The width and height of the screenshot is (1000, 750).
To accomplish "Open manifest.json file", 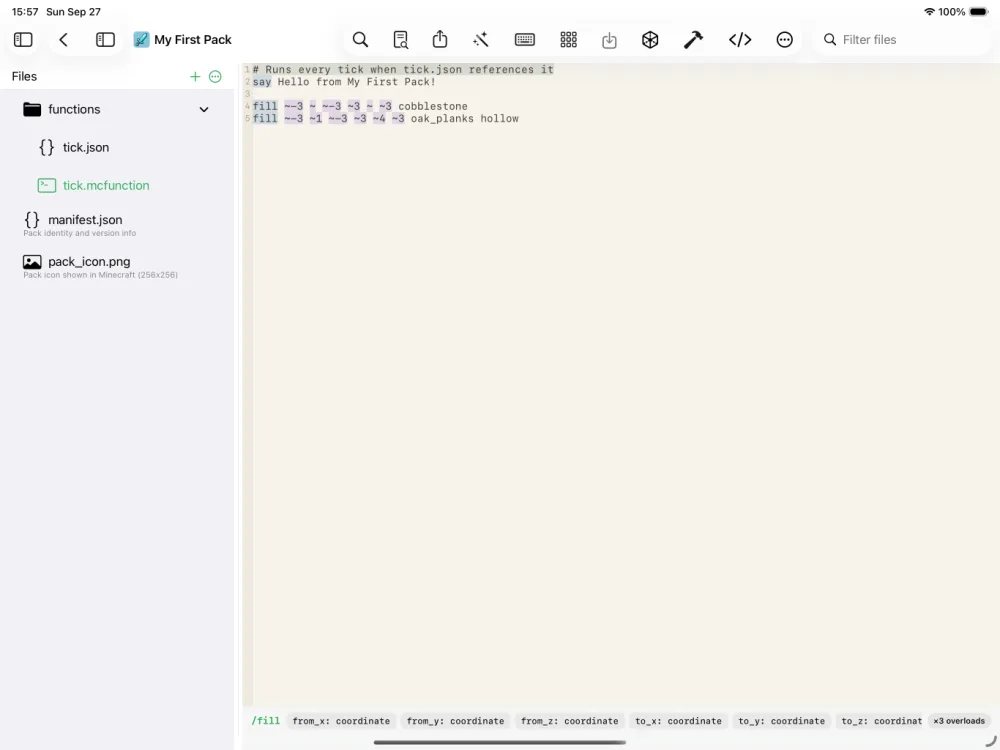I will 85,220.
